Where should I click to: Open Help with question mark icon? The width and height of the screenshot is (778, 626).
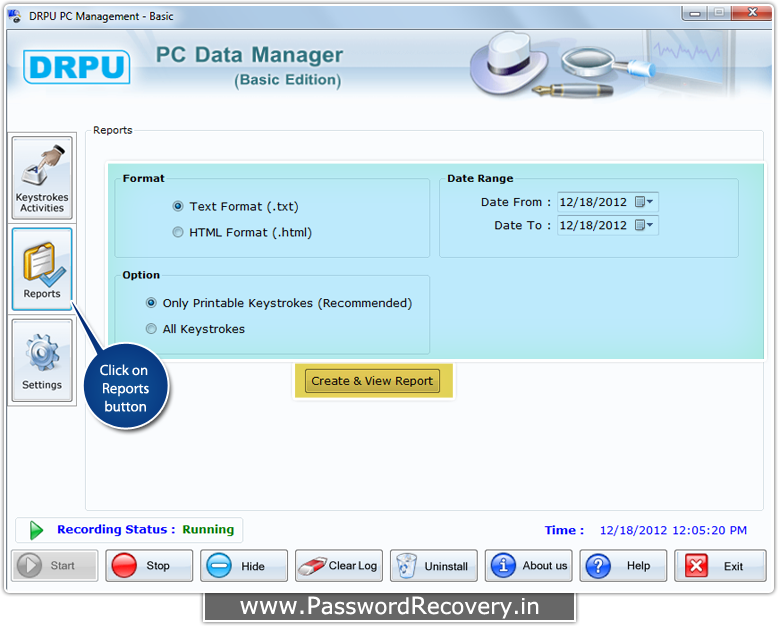click(598, 566)
